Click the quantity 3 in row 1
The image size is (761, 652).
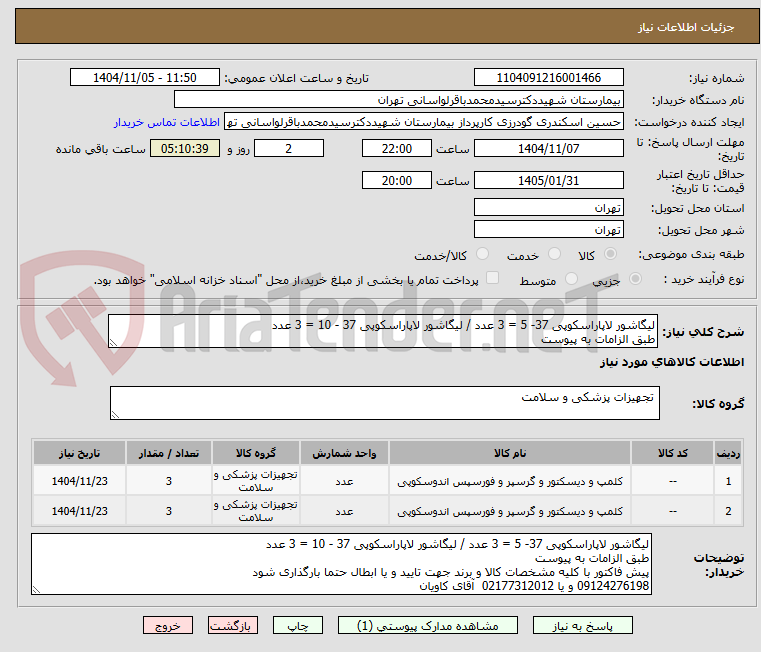pos(168,482)
